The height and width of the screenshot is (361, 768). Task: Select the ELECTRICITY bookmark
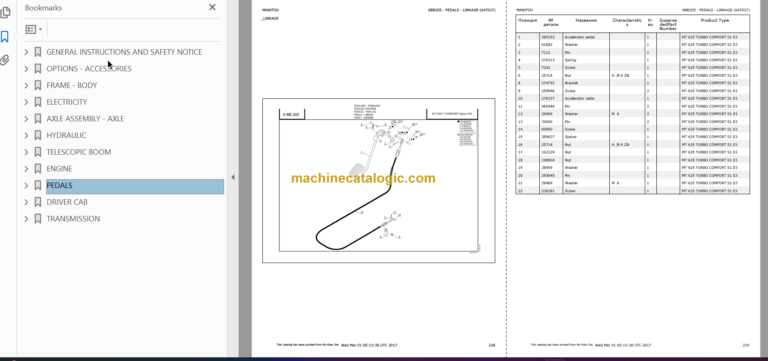pyautogui.click(x=67, y=102)
